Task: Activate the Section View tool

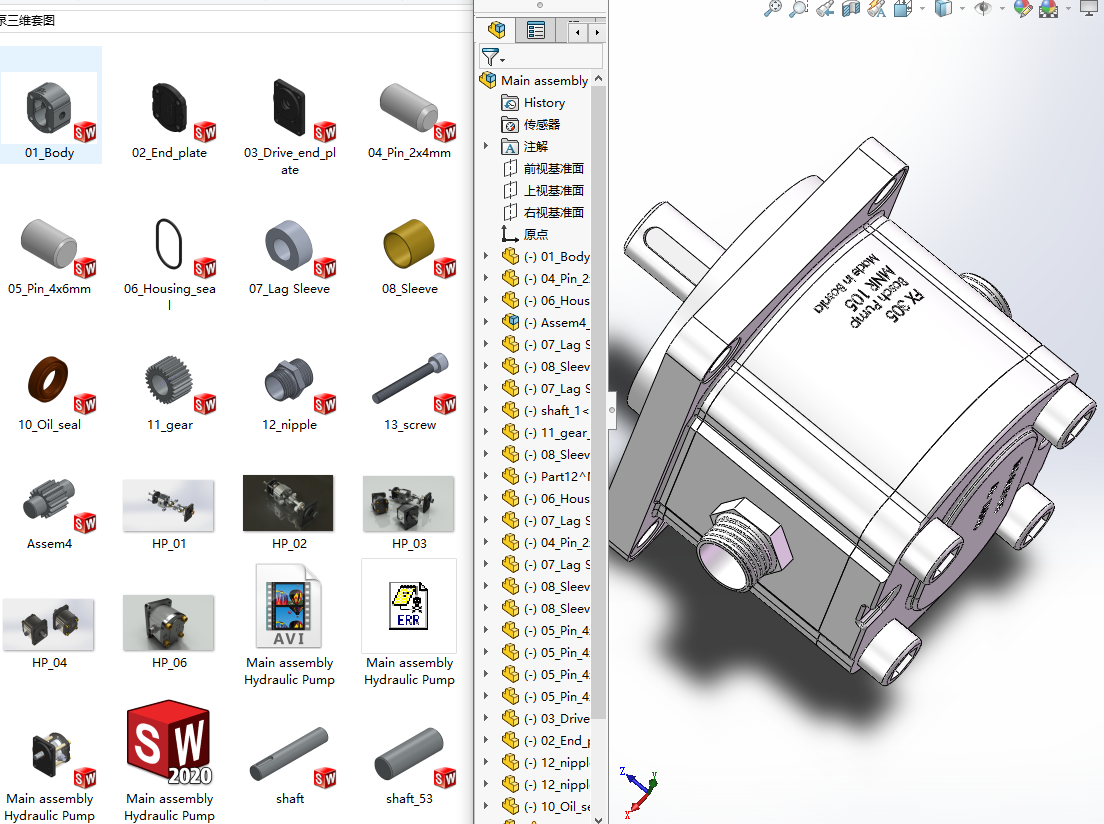Action: (850, 9)
